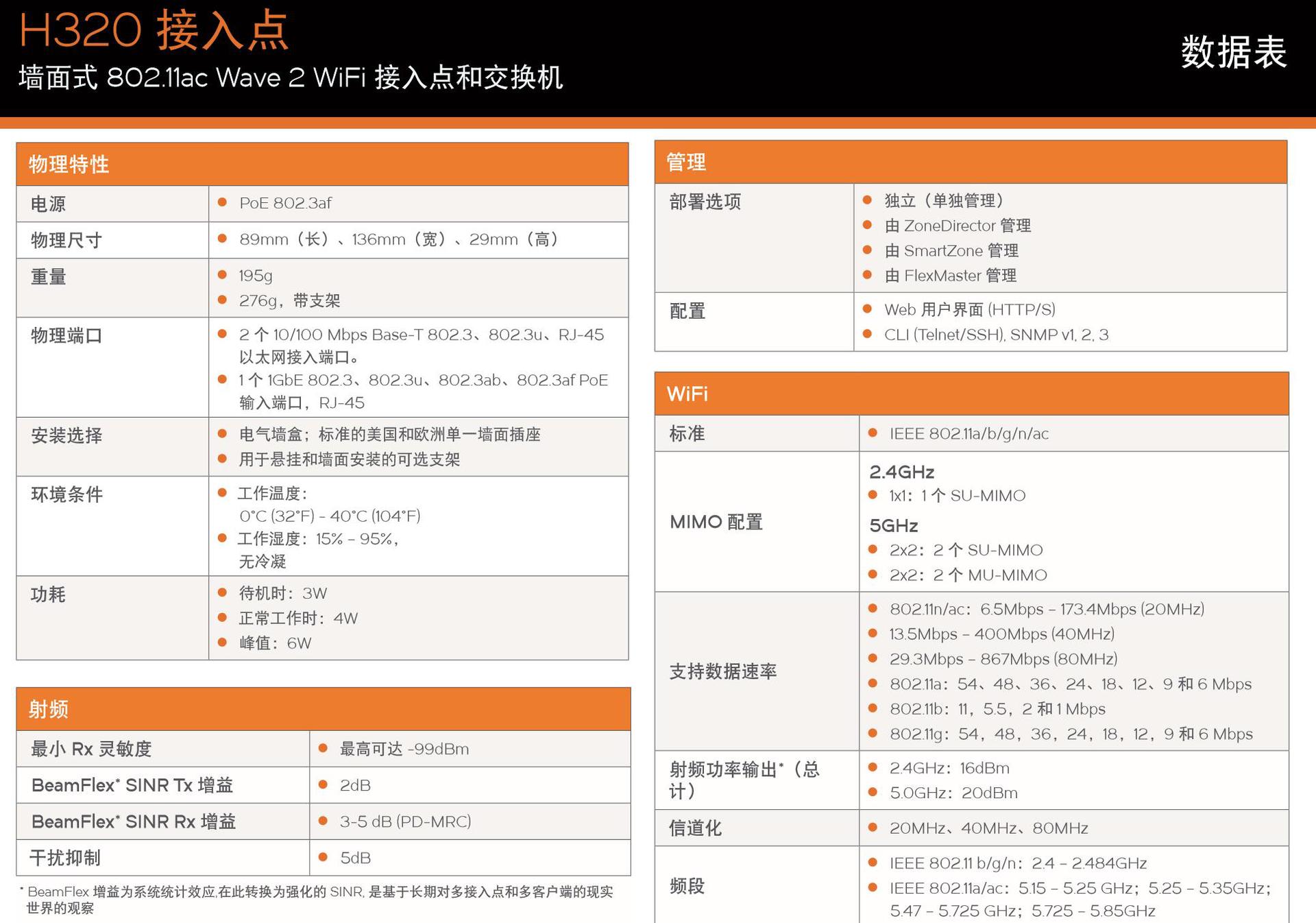This screenshot has width=1316, height=923.
Task: Click the 数据表 label at top right
Action: 1233,53
